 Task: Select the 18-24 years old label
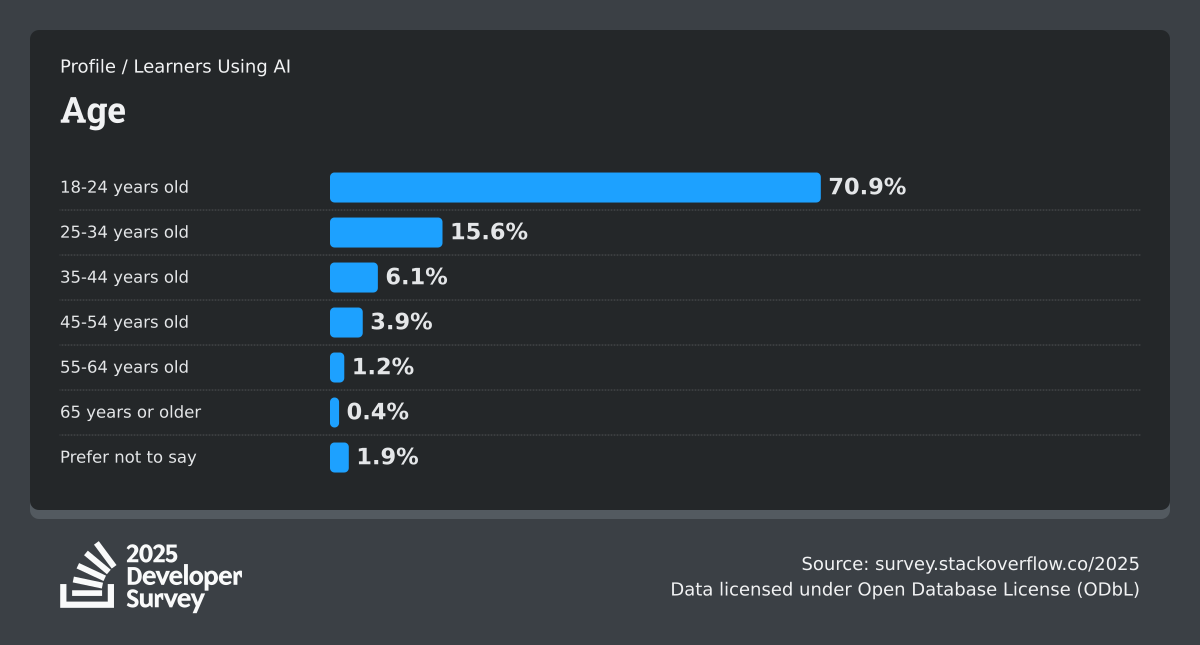tap(124, 187)
